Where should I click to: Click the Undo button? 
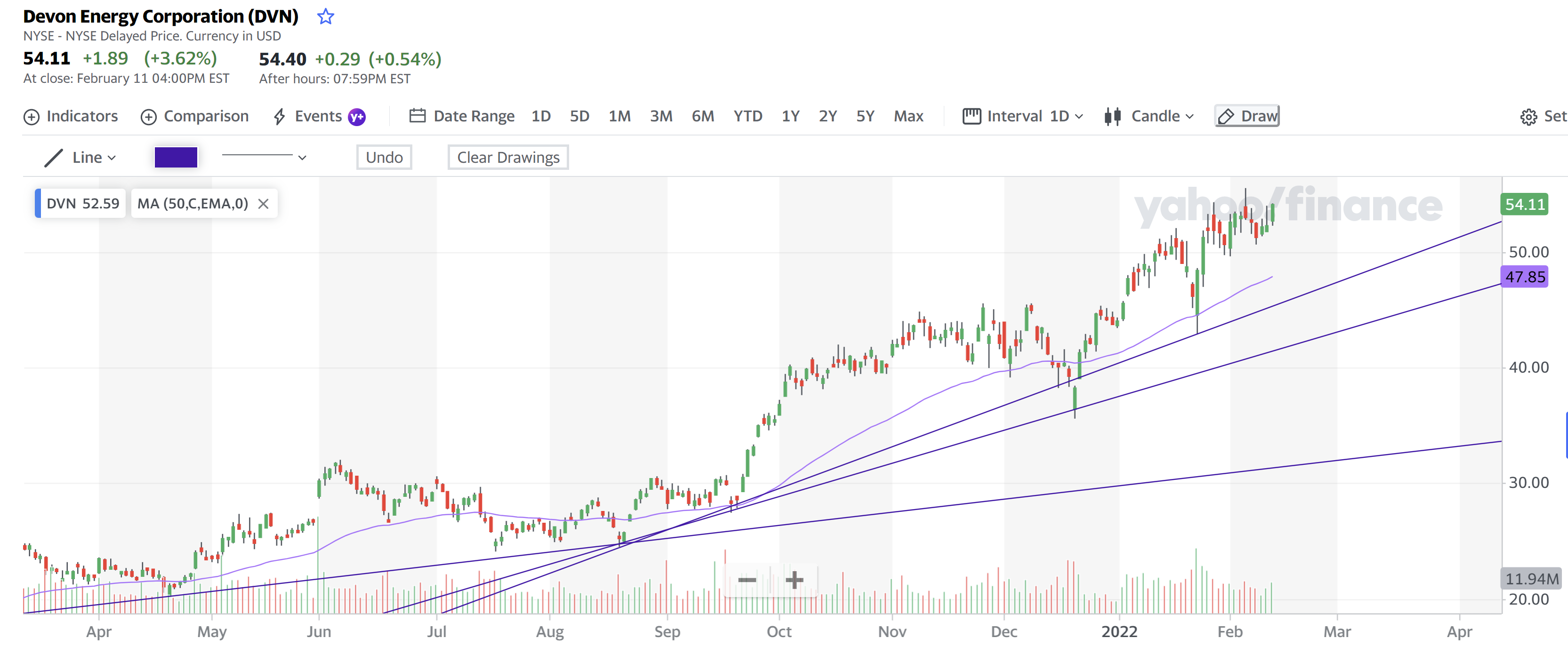click(x=384, y=158)
